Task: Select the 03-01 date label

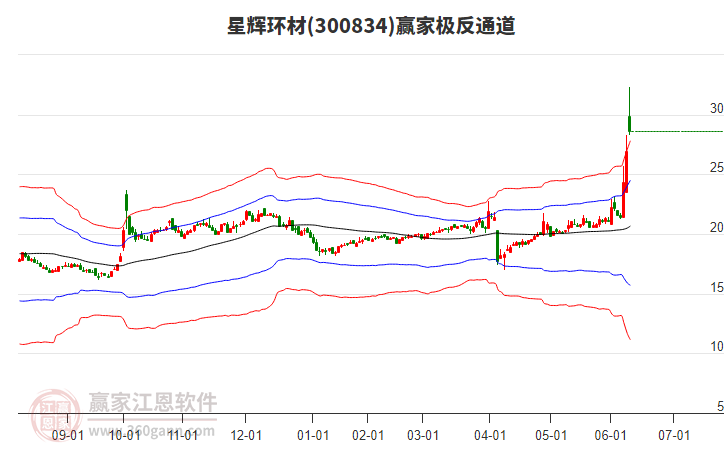Action: [423, 436]
